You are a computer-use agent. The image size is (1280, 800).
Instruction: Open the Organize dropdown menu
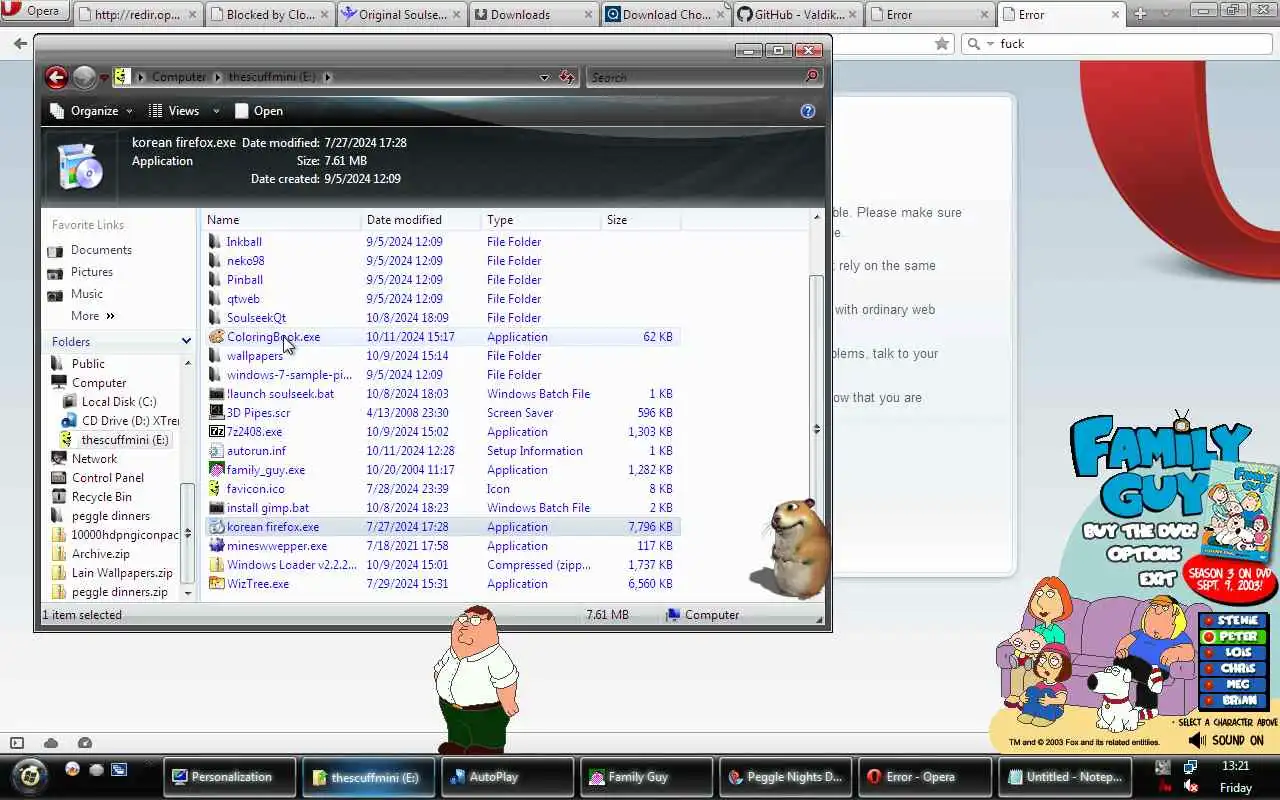click(91, 111)
